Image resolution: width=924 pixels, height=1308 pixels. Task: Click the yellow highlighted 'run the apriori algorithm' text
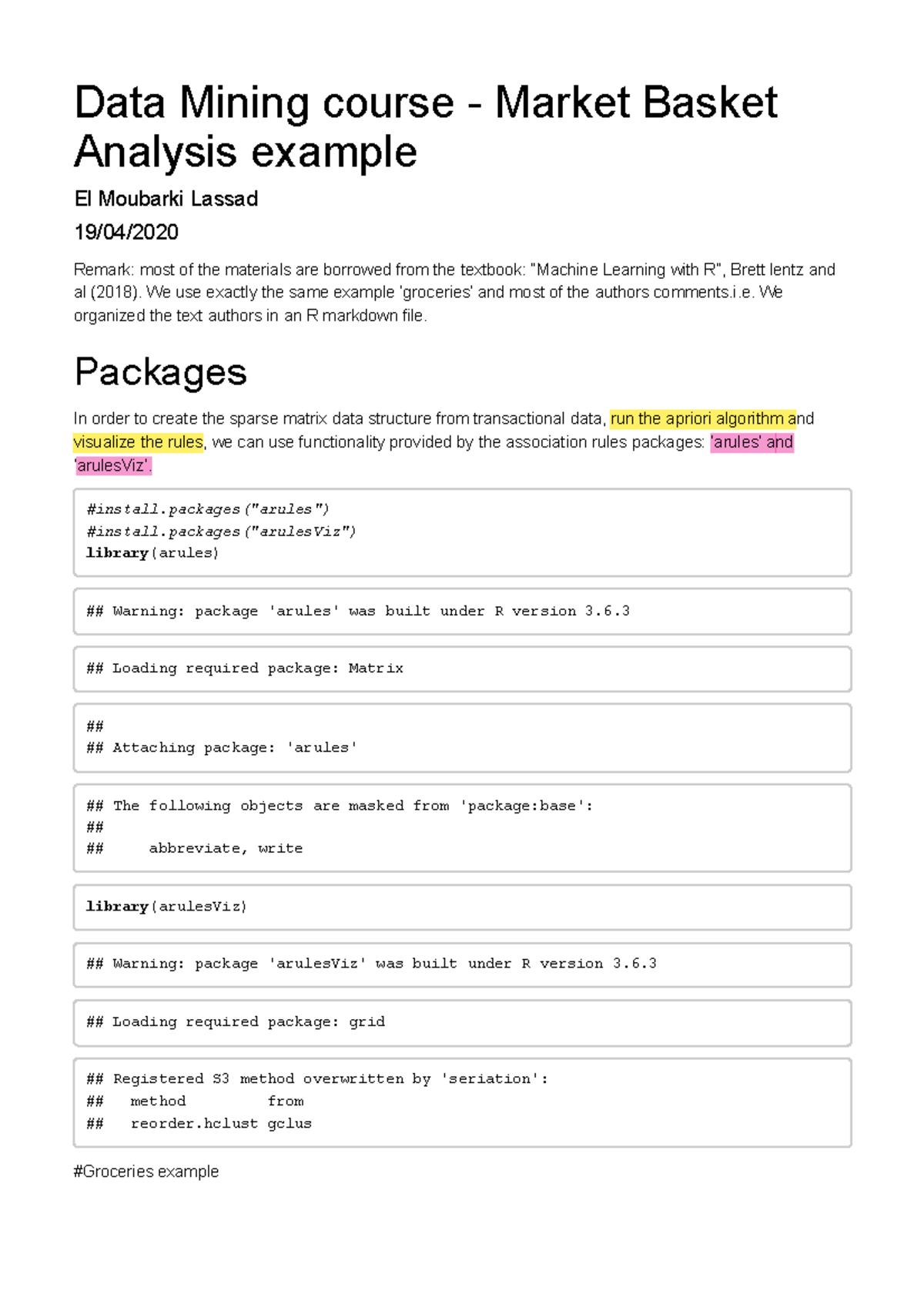tap(703, 418)
